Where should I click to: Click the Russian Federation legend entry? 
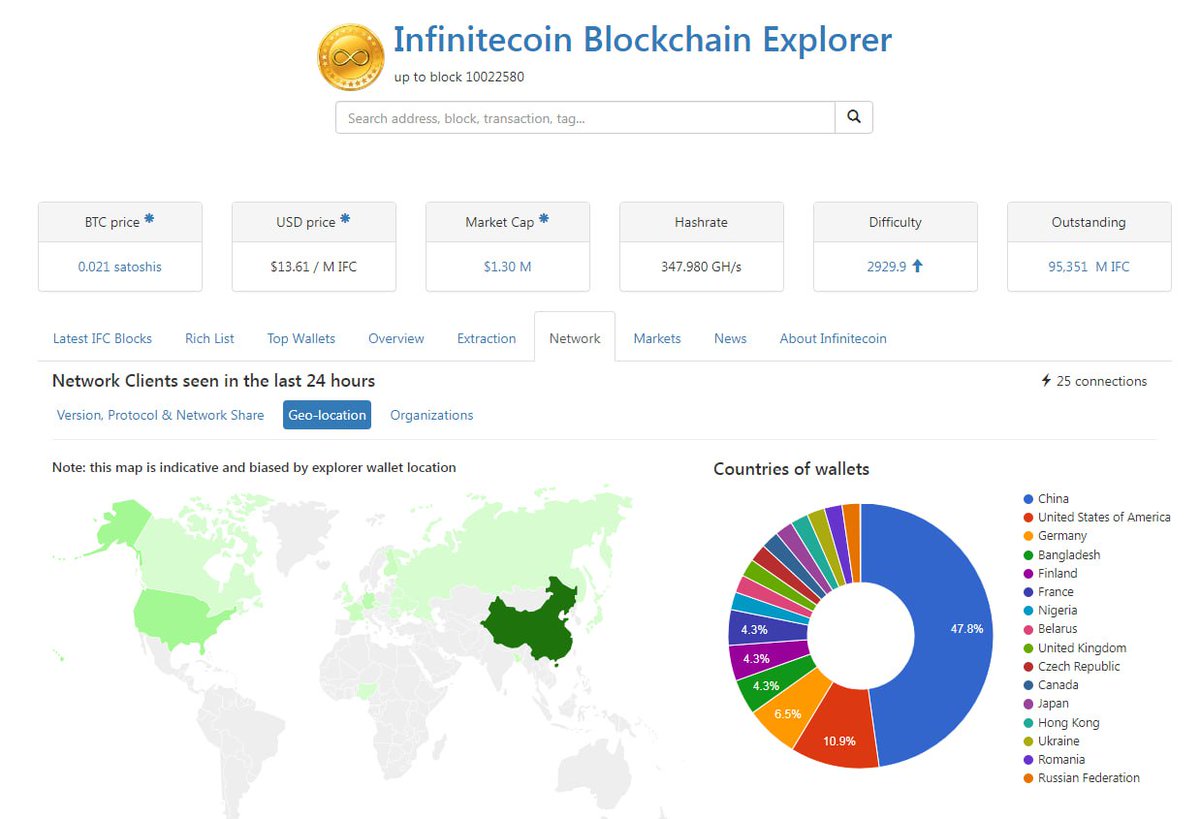pyautogui.click(x=1081, y=778)
